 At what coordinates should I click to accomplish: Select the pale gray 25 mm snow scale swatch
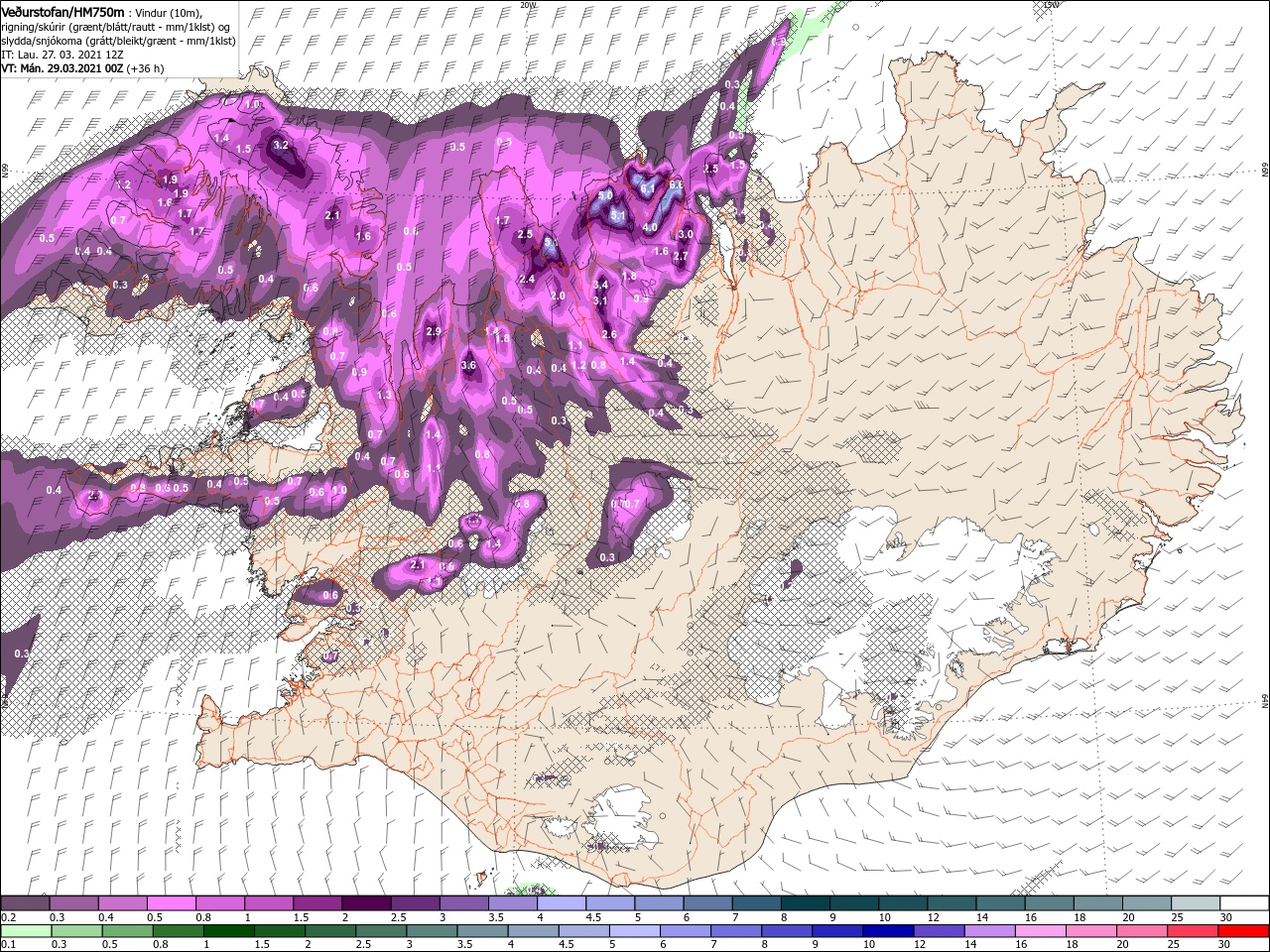pyautogui.click(x=1197, y=903)
